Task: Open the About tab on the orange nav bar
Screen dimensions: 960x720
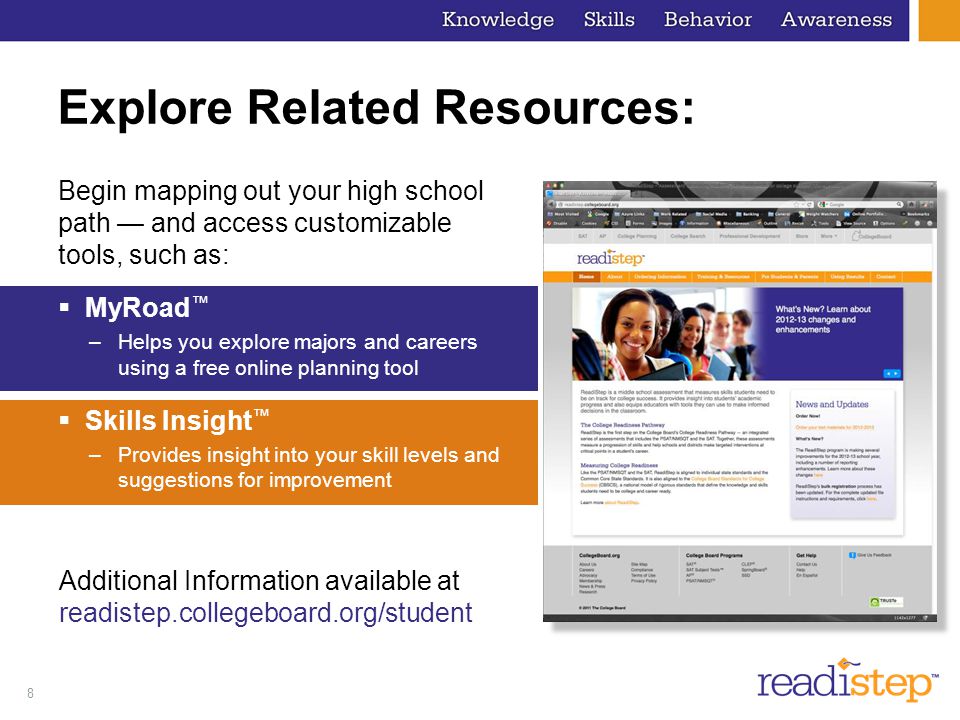Action: [615, 277]
